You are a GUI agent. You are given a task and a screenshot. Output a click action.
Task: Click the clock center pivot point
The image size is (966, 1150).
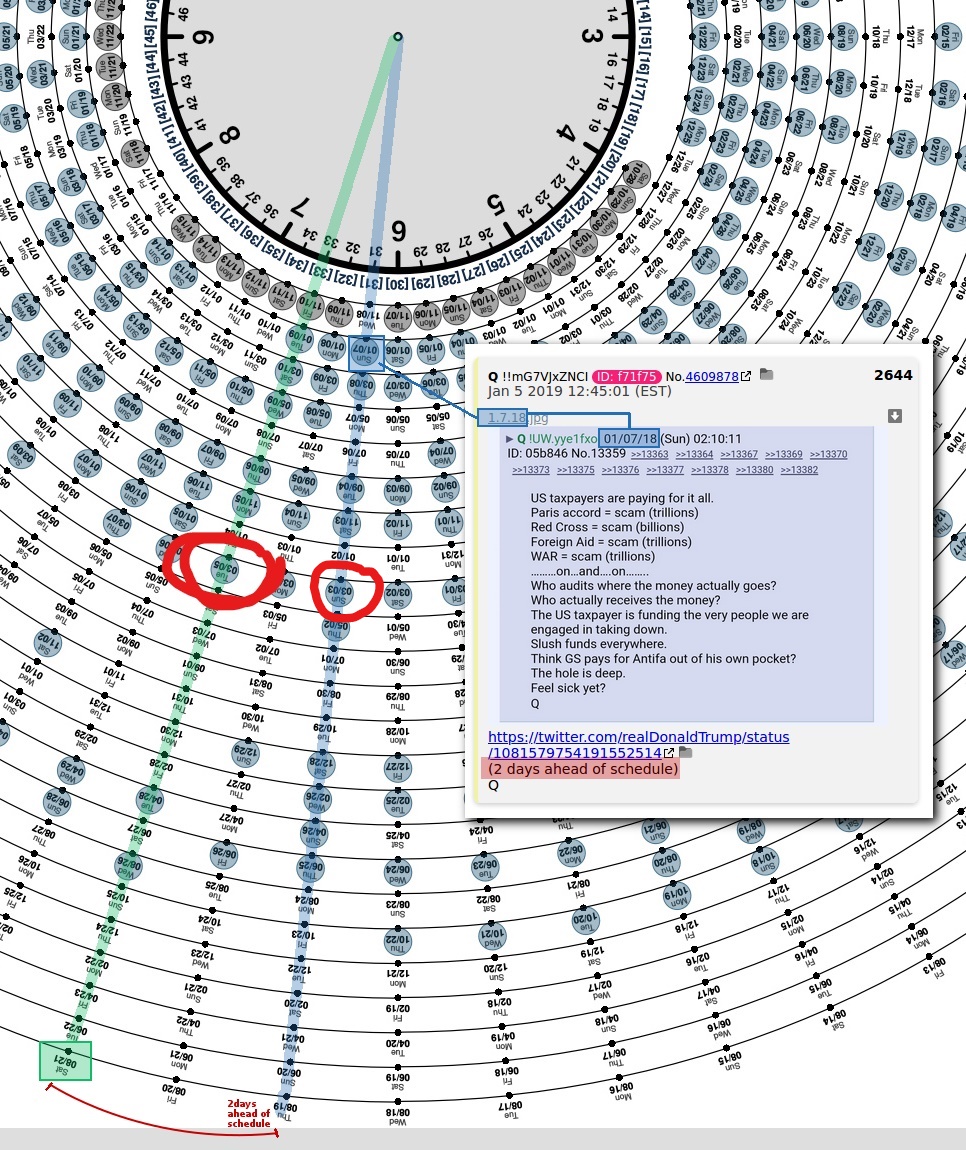click(398, 36)
